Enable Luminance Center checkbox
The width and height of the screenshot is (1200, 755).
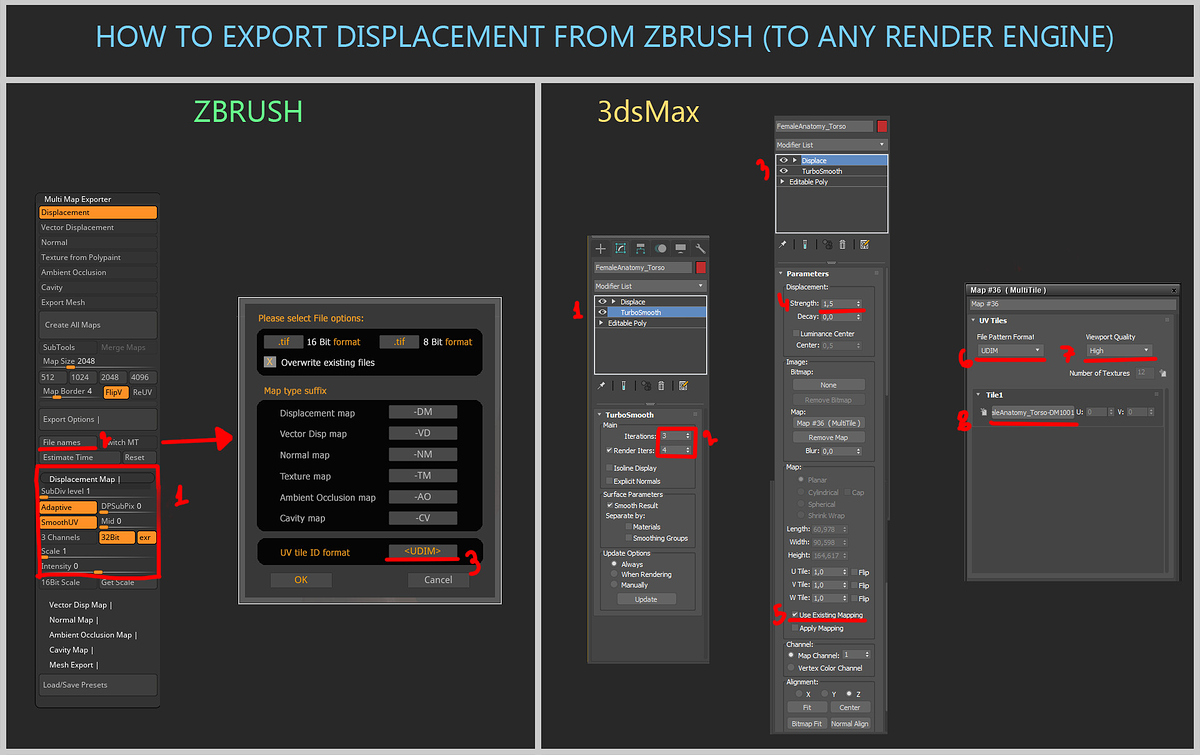796,333
